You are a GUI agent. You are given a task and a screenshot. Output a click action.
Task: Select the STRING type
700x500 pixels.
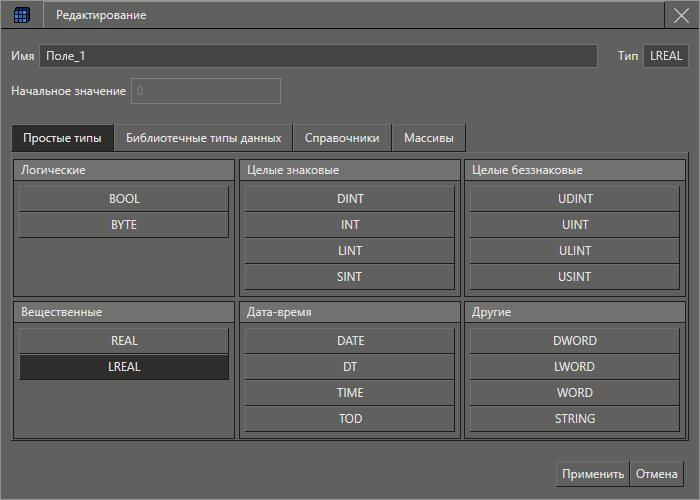tap(575, 419)
